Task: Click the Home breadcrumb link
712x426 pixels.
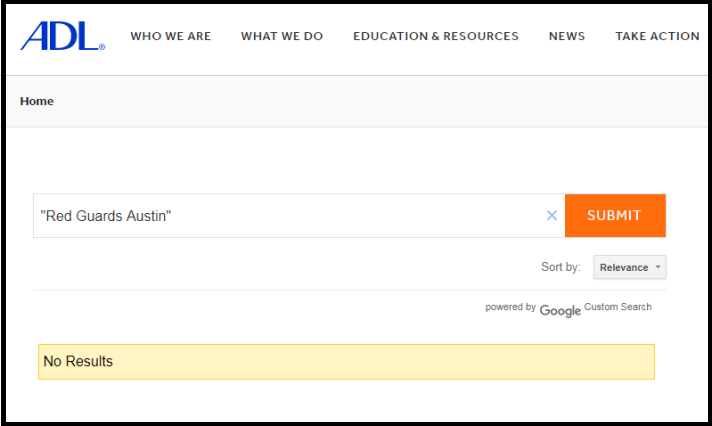Action: pyautogui.click(x=37, y=101)
